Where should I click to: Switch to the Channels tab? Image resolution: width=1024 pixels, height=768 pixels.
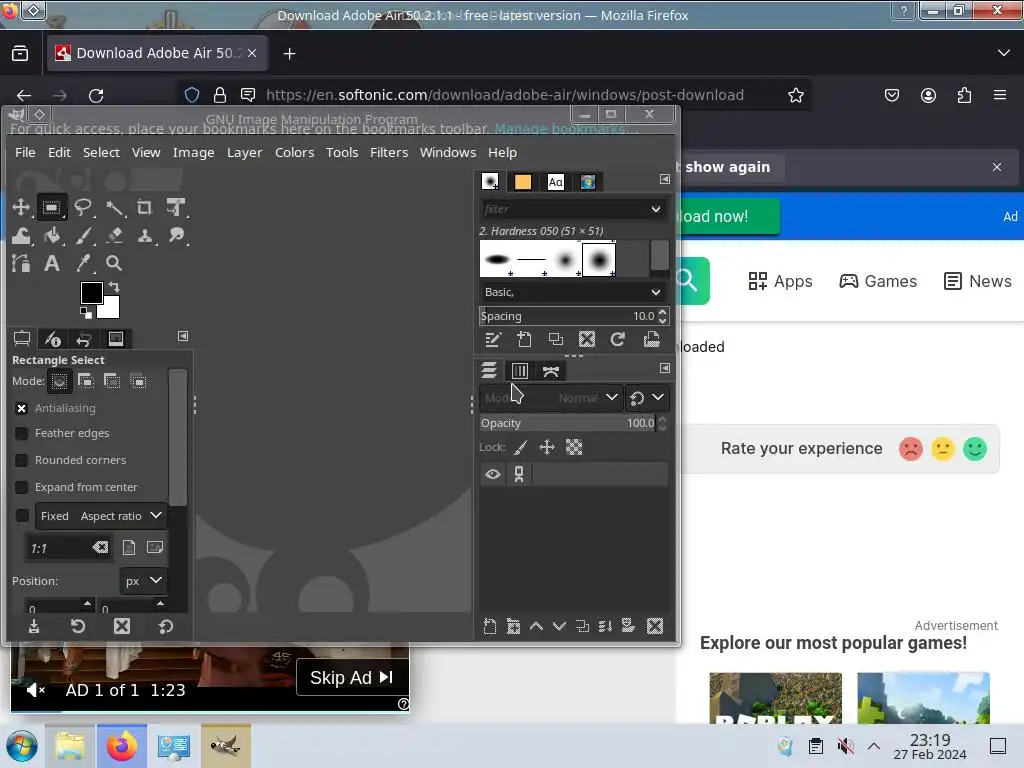(x=520, y=371)
